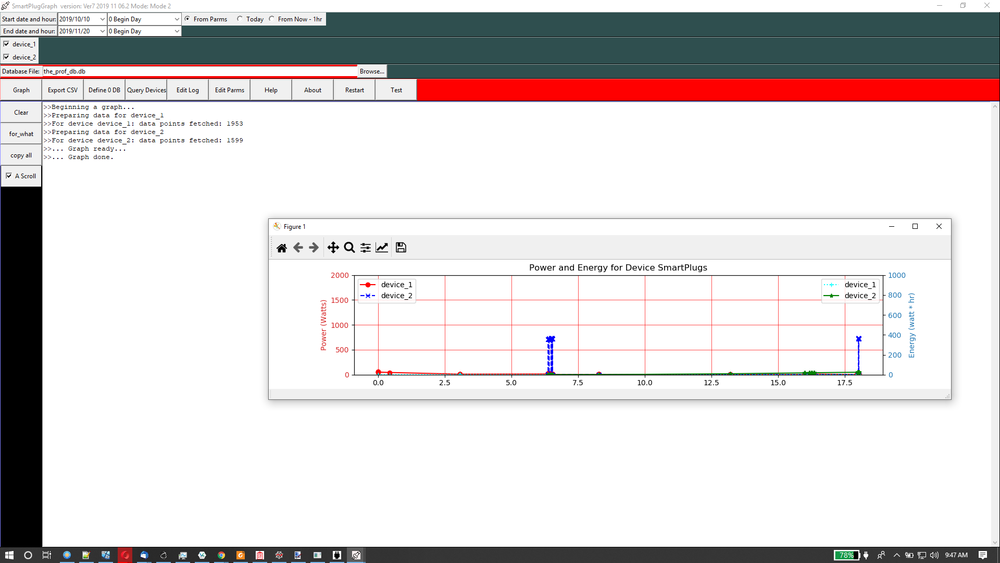Viewport: 1000px width, 563px height.
Task: Expand the Start date dropdown
Action: pyautogui.click(x=102, y=19)
